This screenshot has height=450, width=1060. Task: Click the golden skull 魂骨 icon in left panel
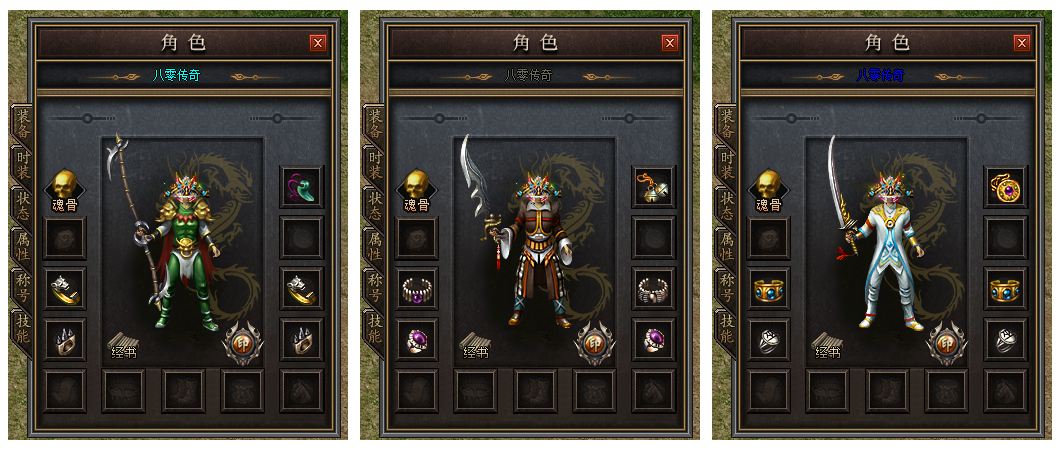(64, 191)
